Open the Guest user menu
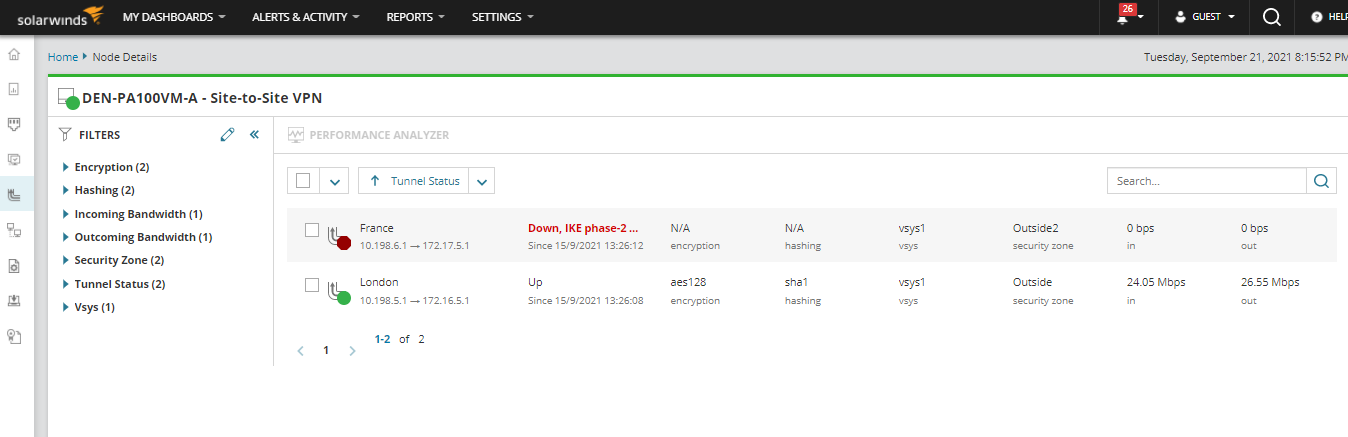 (1205, 17)
